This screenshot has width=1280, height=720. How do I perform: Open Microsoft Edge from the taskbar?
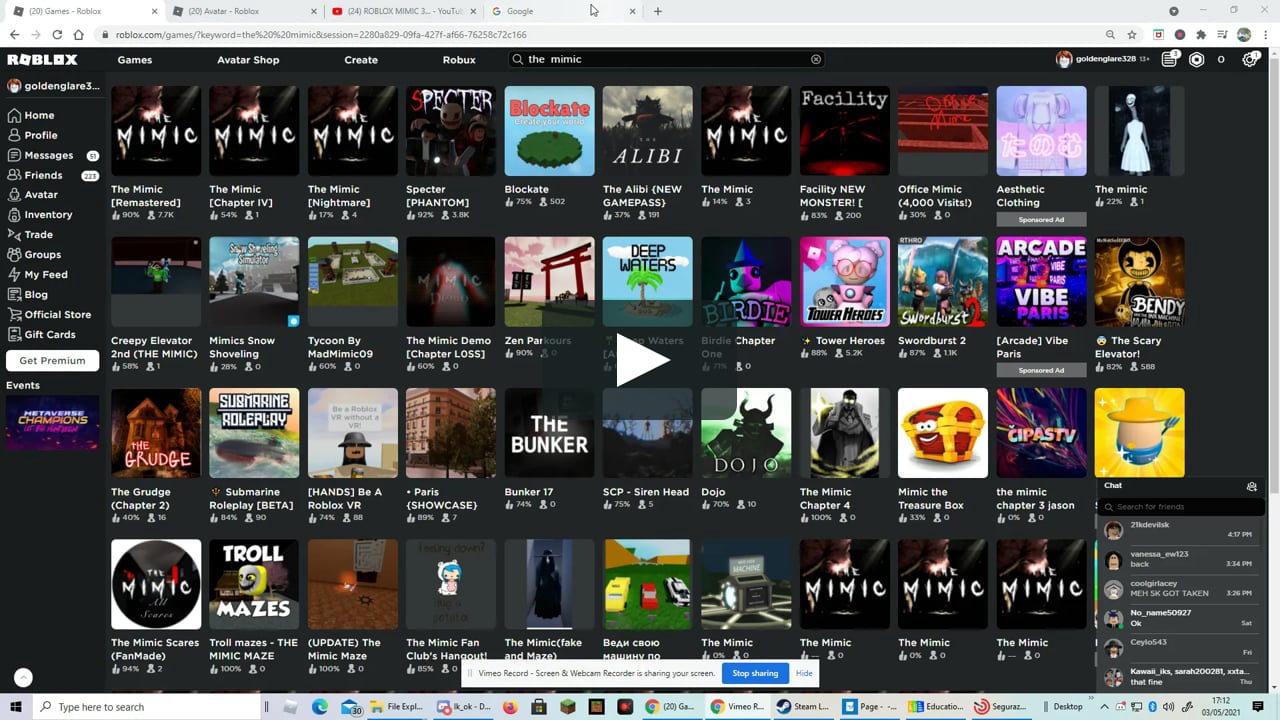pyautogui.click(x=320, y=707)
